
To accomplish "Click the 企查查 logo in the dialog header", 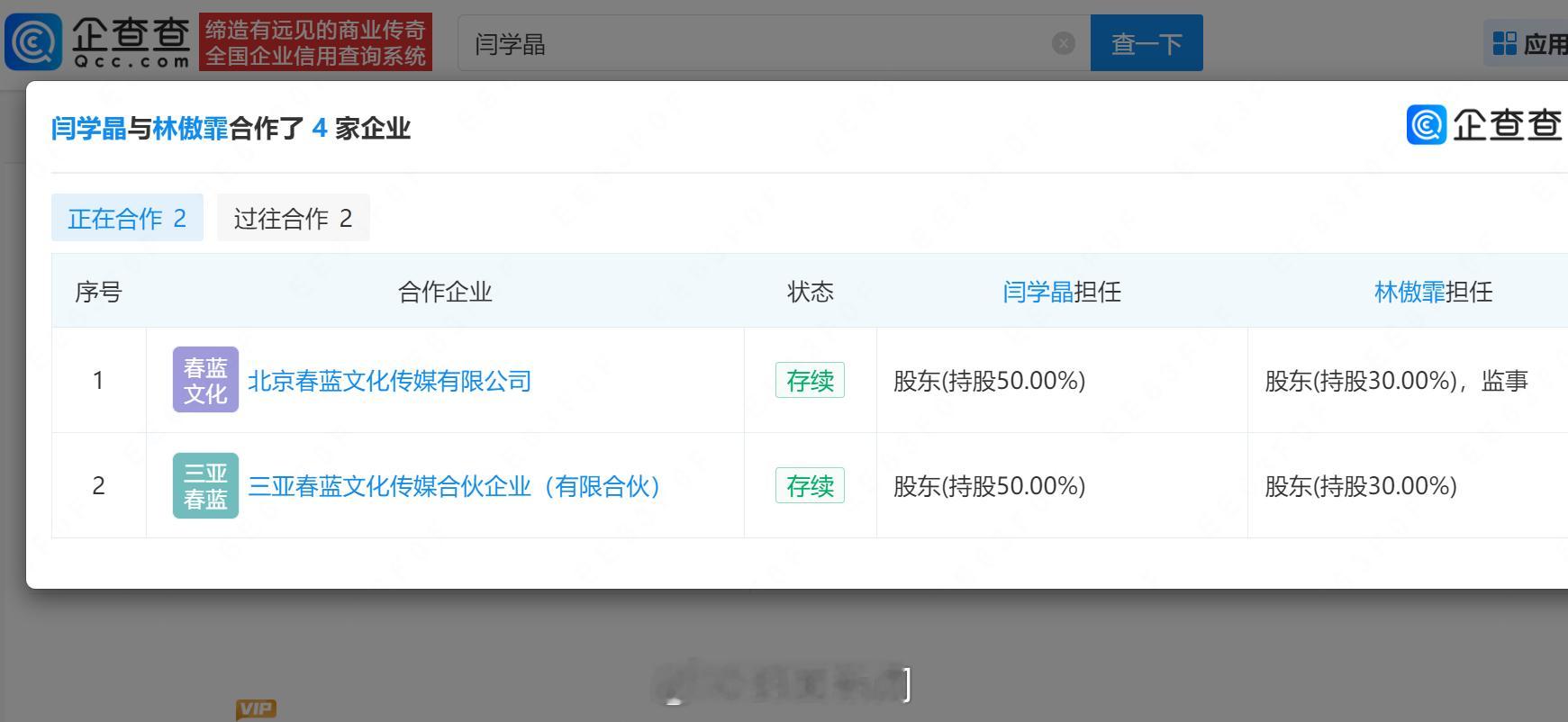I will (1484, 124).
